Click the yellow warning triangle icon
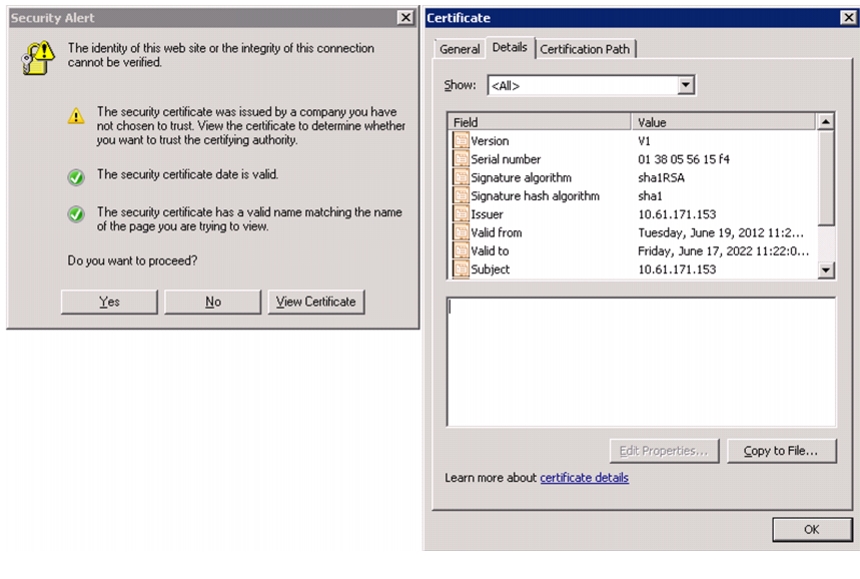 tap(76, 116)
